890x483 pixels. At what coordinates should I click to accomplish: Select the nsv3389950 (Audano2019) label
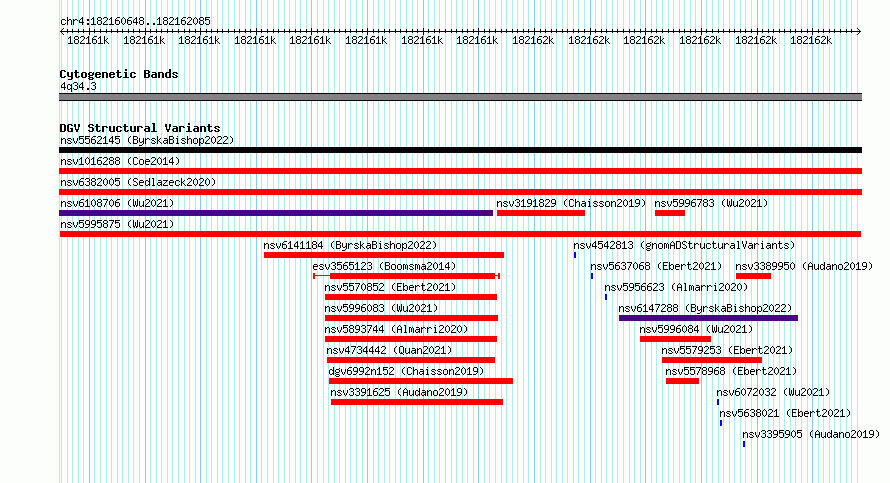804,266
